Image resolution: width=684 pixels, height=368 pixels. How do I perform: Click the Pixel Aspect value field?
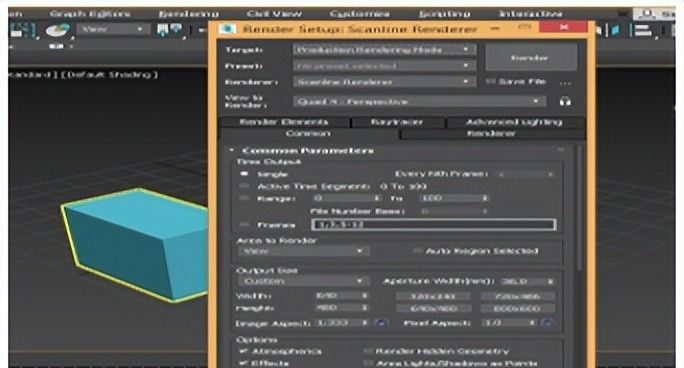(504, 323)
